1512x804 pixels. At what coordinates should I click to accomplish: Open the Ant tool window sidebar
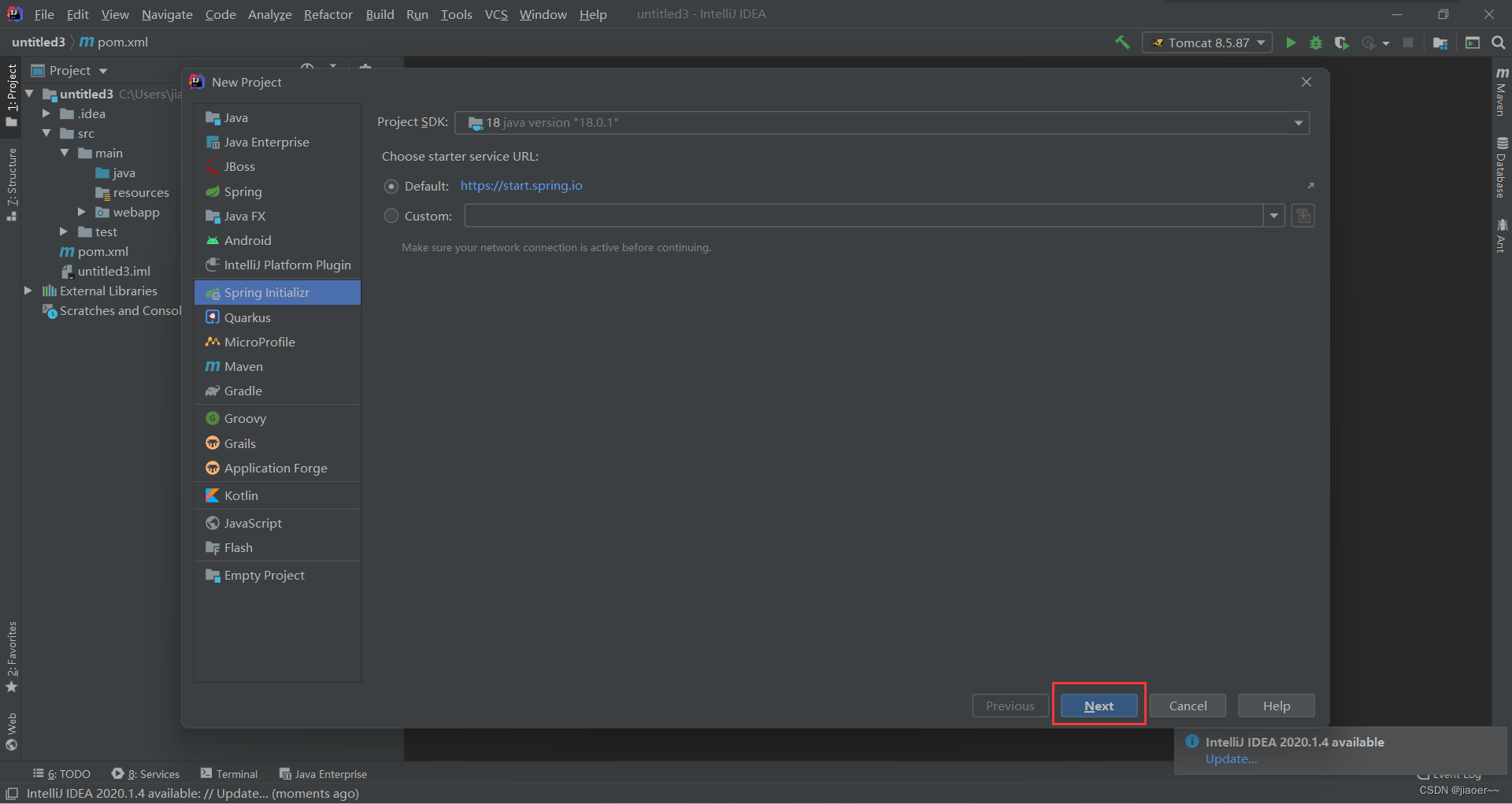[1502, 236]
